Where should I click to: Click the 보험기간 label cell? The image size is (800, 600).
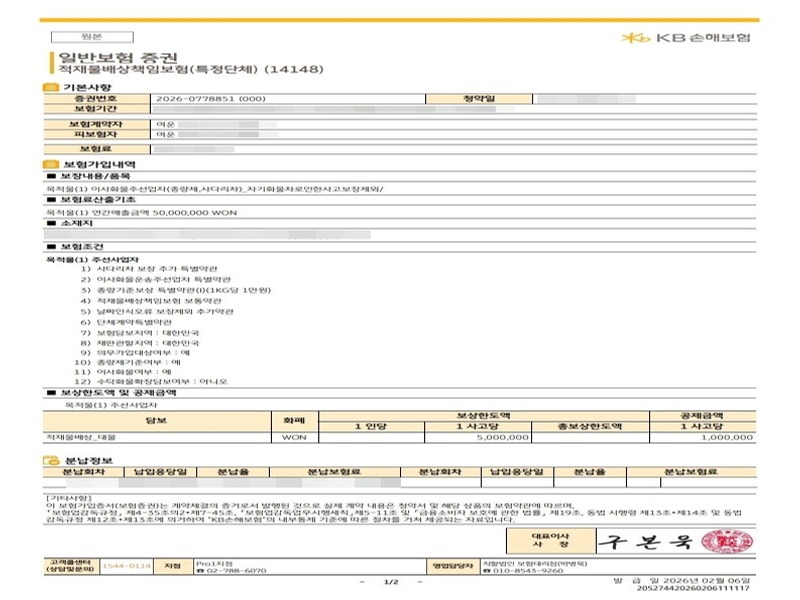click(97, 109)
